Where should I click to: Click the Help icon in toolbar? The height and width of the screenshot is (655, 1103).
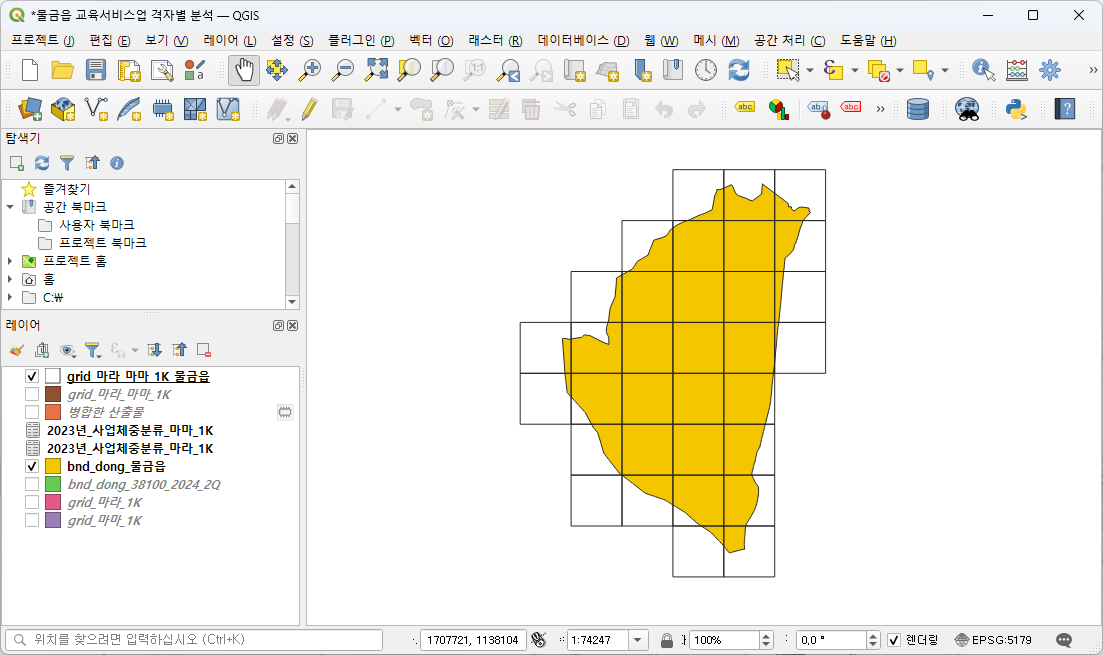[x=1065, y=109]
